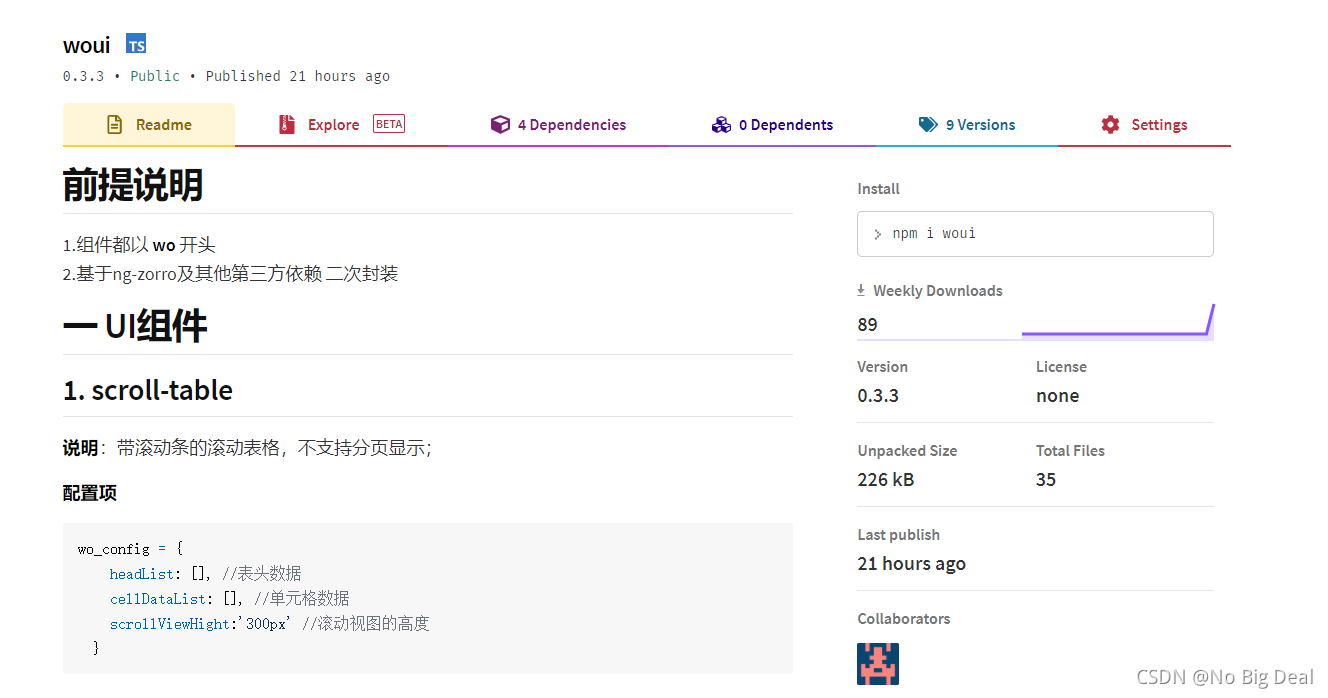The width and height of the screenshot is (1328, 698).
Task: Click the total files value 35
Action: pos(1046,479)
